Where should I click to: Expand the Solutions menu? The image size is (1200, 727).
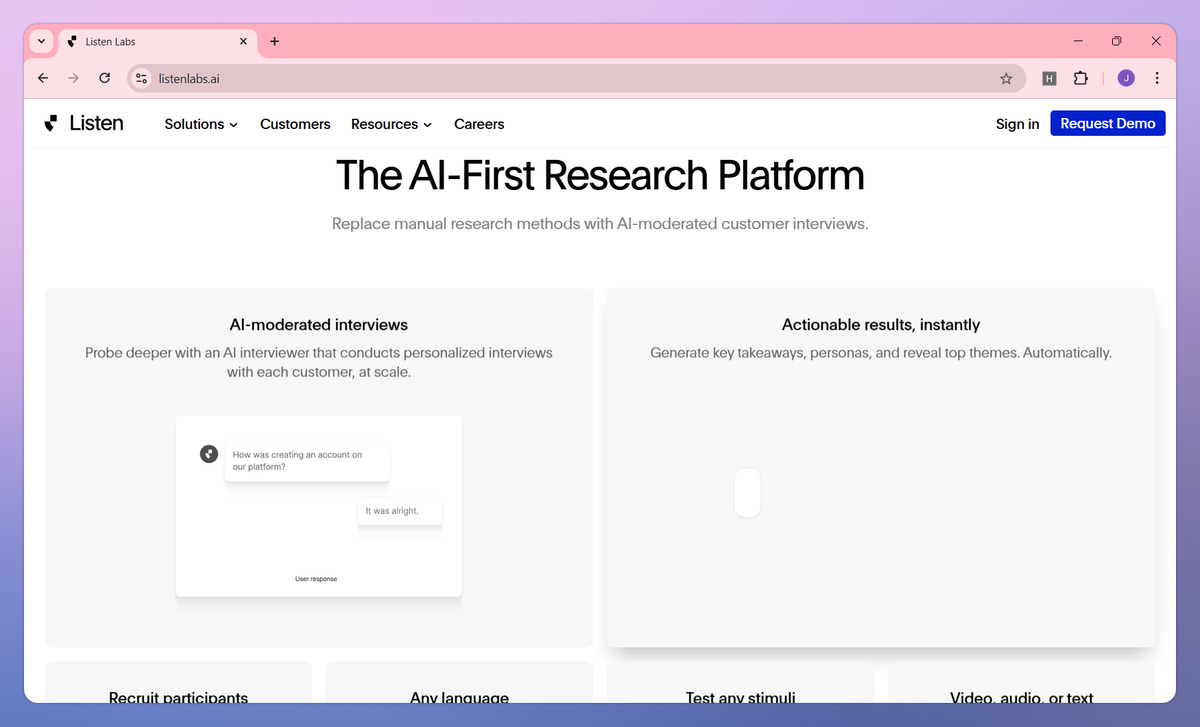[x=201, y=124]
